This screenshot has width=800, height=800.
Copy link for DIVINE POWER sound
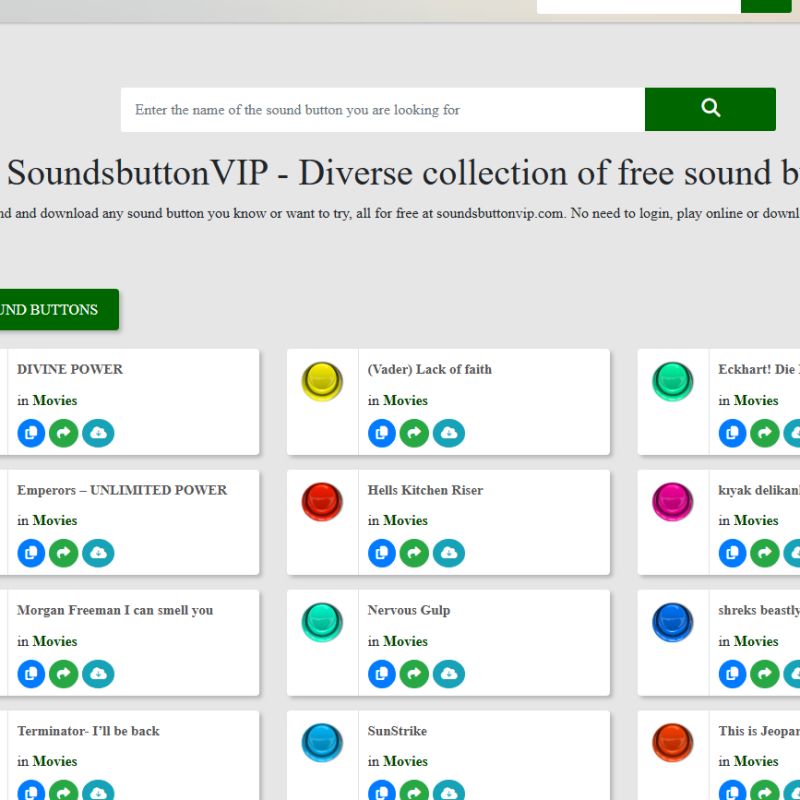point(31,433)
